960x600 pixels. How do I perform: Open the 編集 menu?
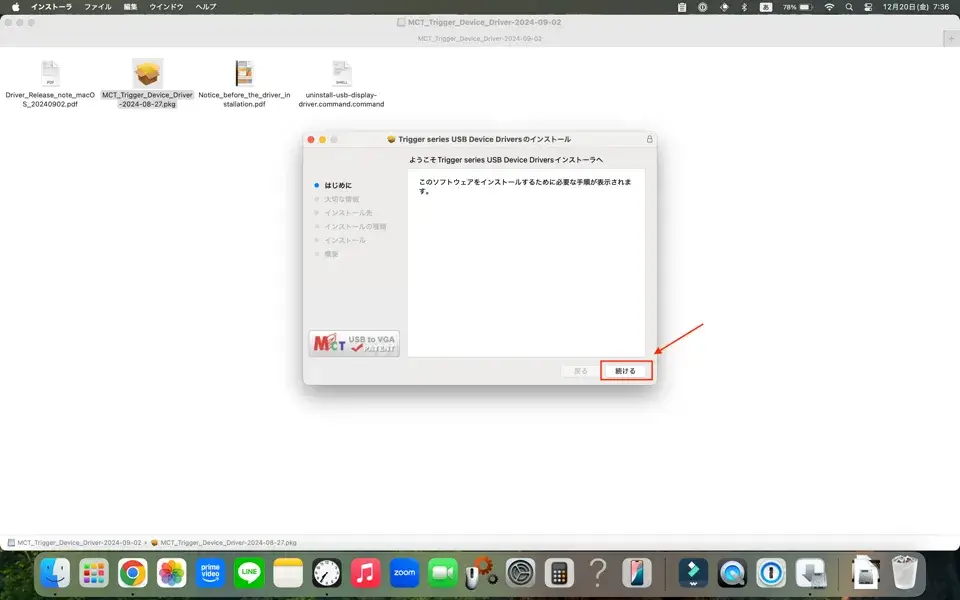click(130, 7)
